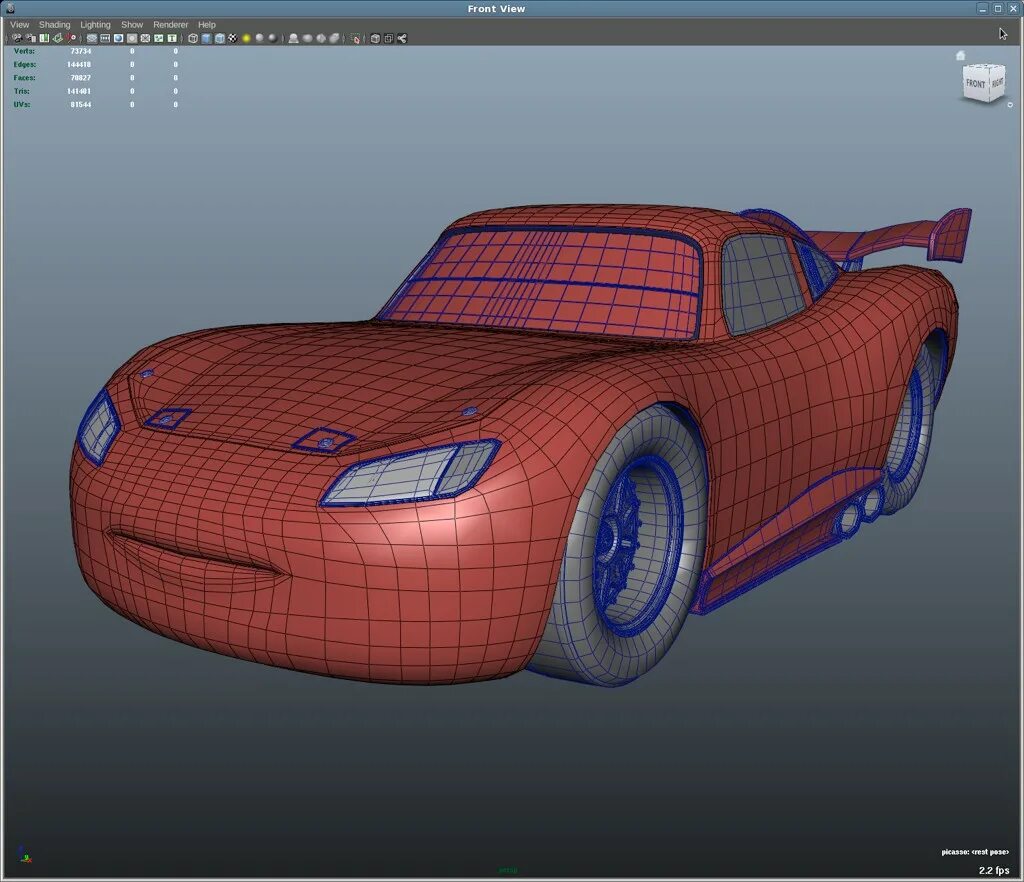Click the 'Verts:' heads-up label
The image size is (1024, 882).
[24, 51]
